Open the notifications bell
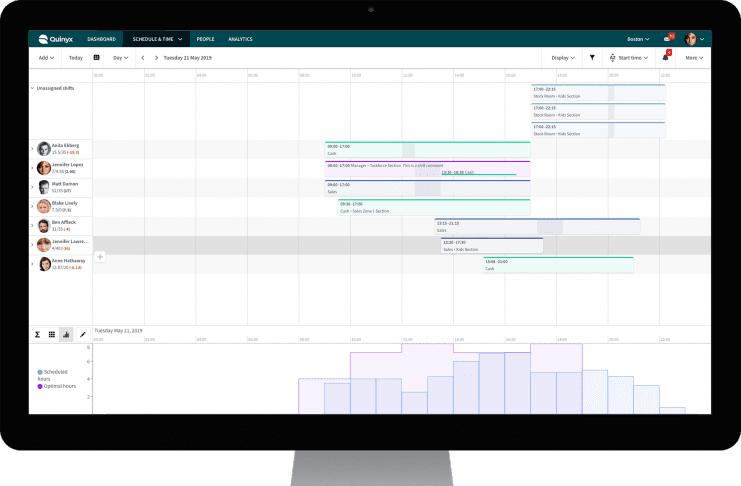 click(666, 58)
